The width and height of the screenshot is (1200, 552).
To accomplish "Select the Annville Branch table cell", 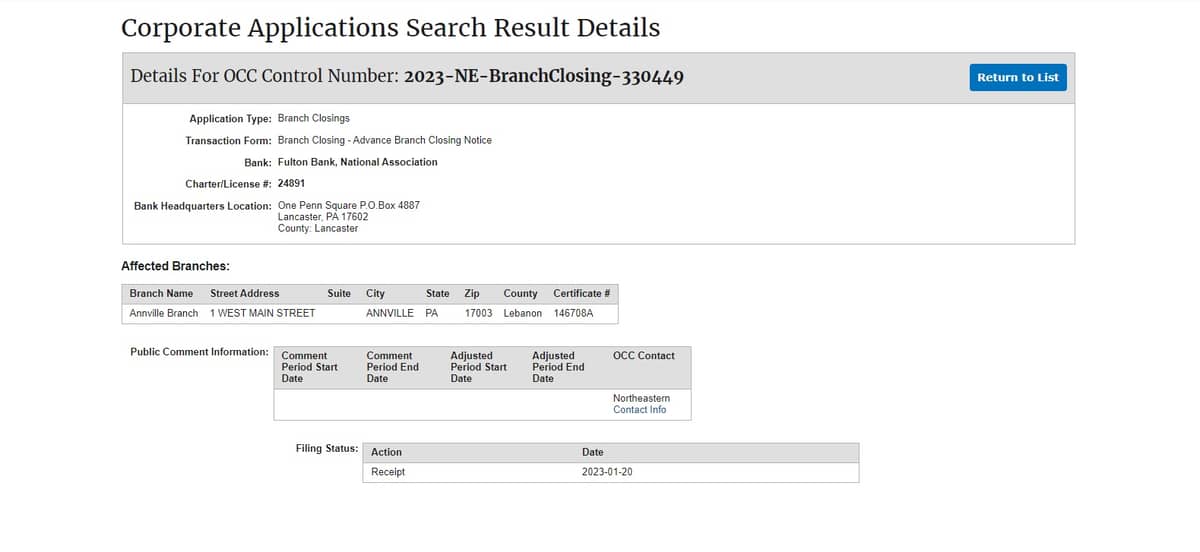I will (164, 313).
